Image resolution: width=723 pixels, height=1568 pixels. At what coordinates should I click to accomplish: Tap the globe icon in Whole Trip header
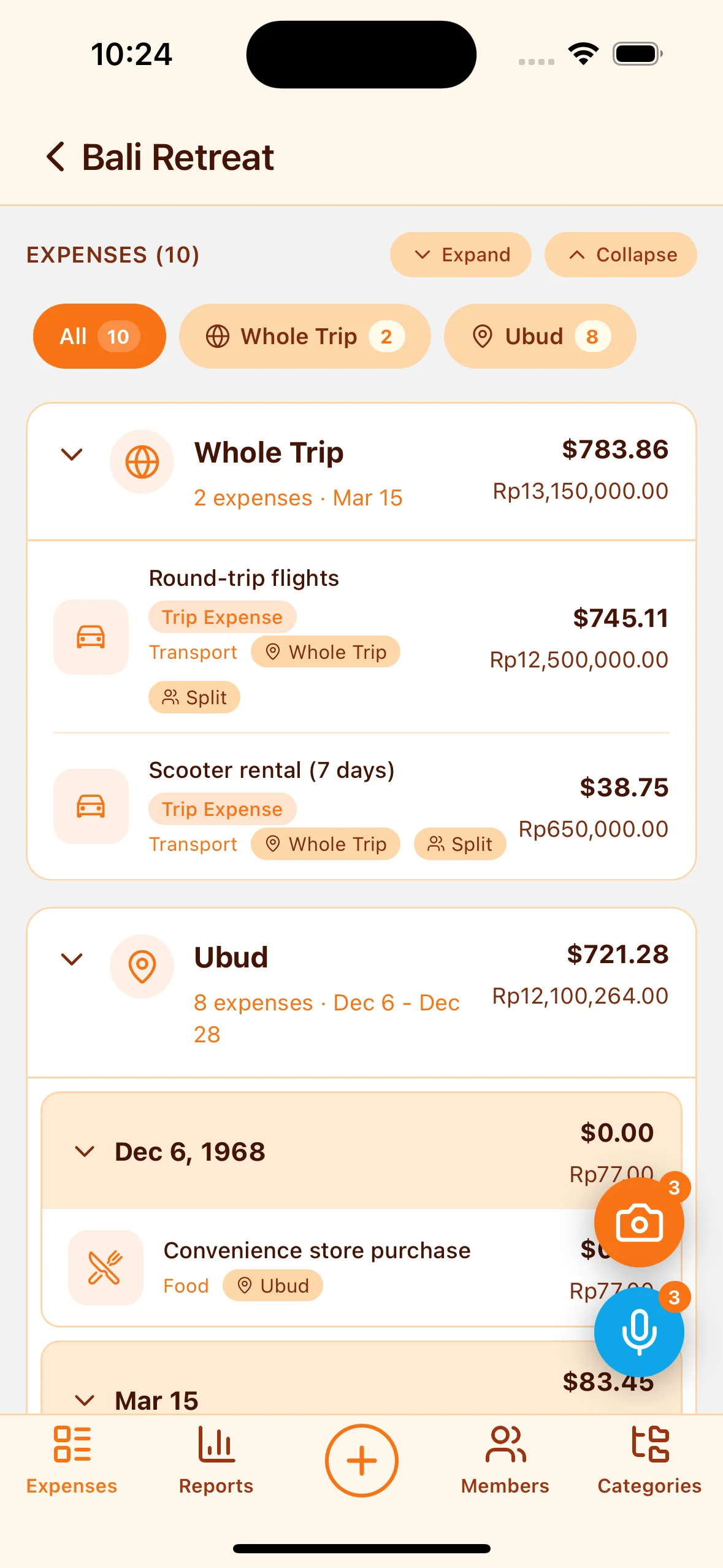142,462
